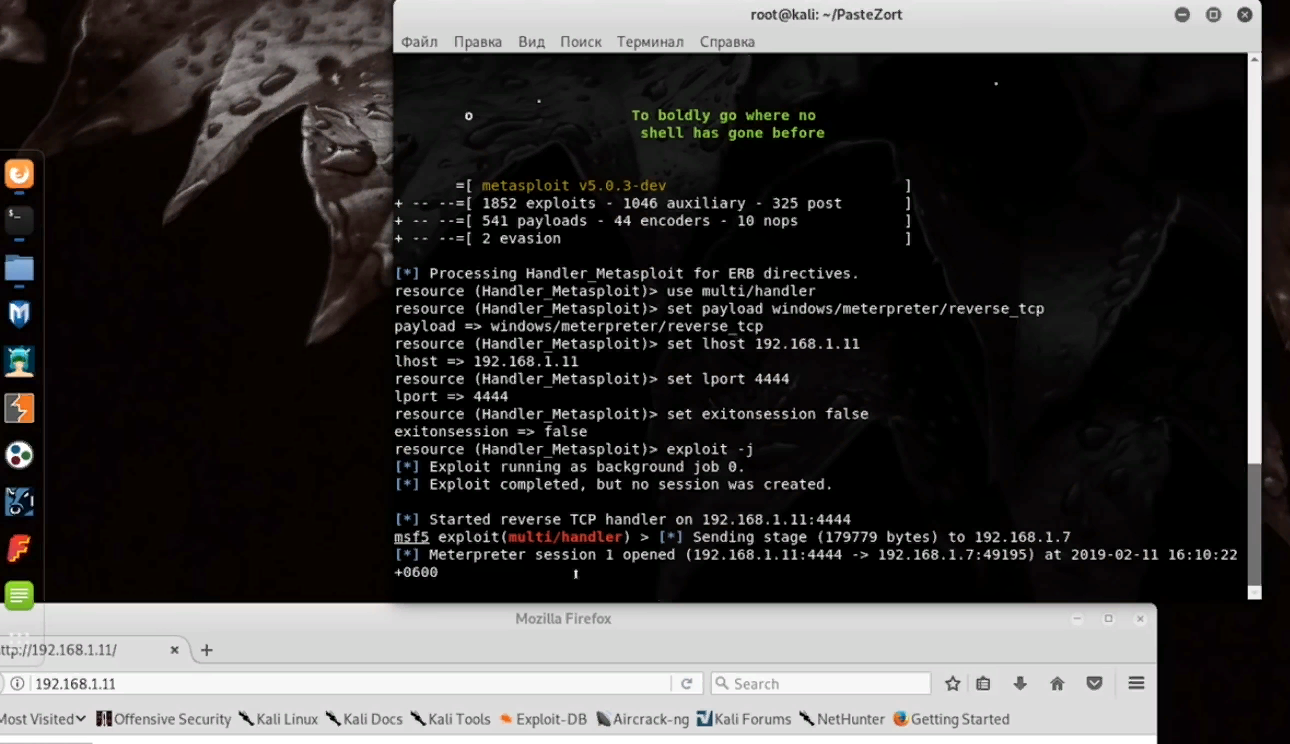Click the 'set lport 4444' command line
Viewport: 1290px width, 744px height.
click(592, 379)
